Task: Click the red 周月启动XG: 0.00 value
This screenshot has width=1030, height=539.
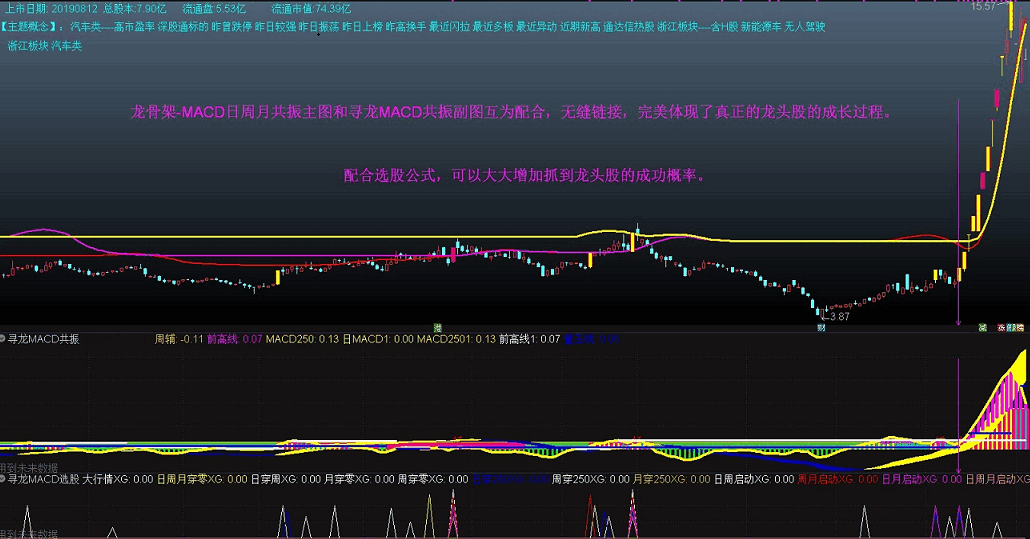Action: 838,480
